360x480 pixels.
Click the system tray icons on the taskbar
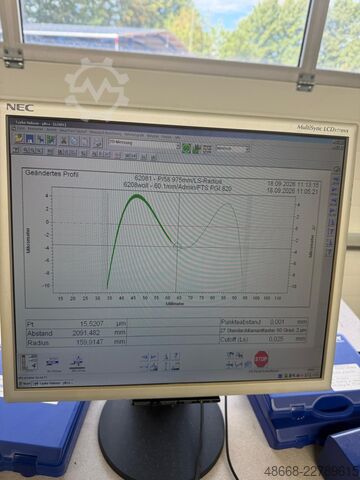point(298,376)
